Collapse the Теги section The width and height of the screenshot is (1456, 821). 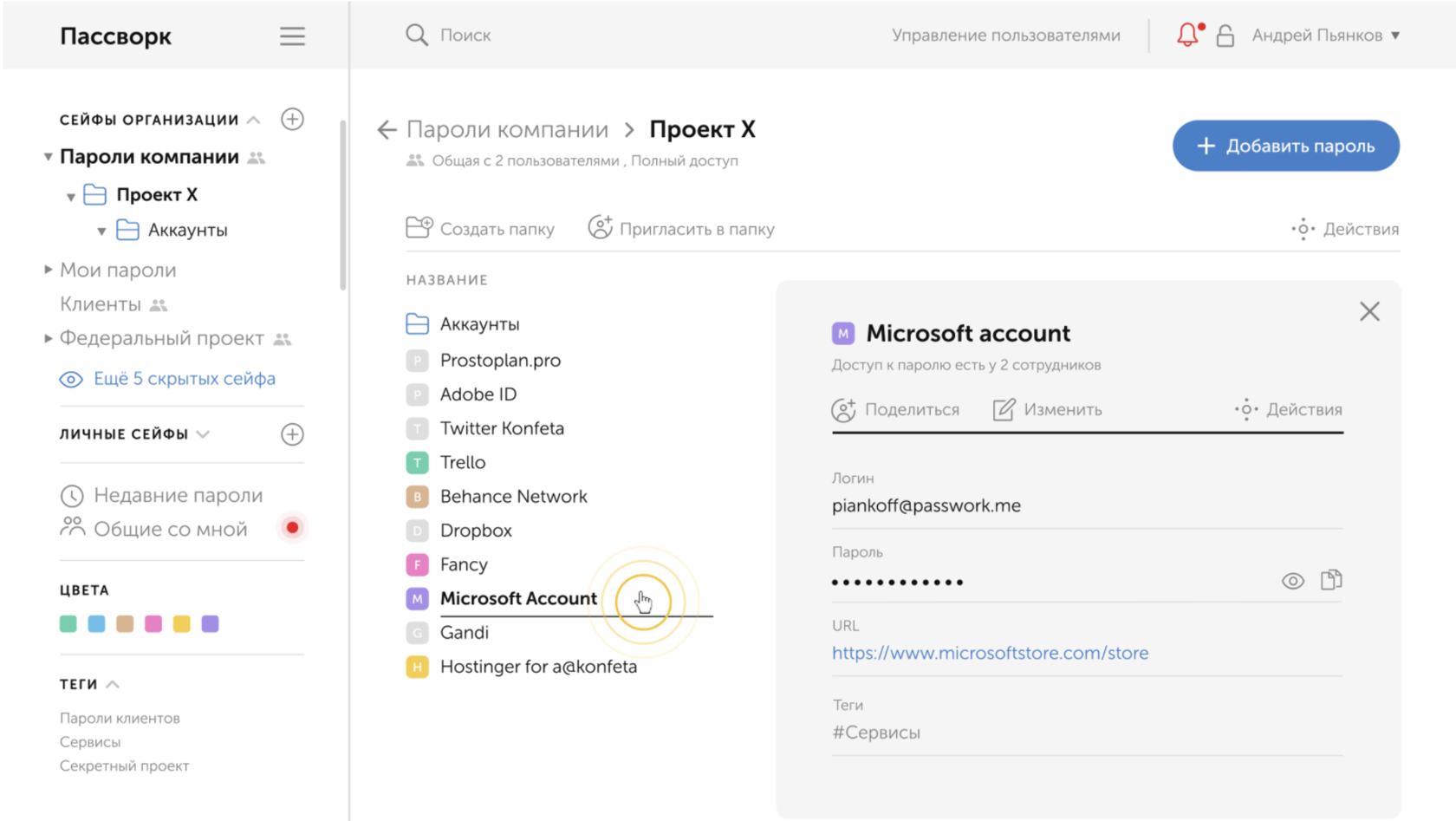click(x=113, y=685)
